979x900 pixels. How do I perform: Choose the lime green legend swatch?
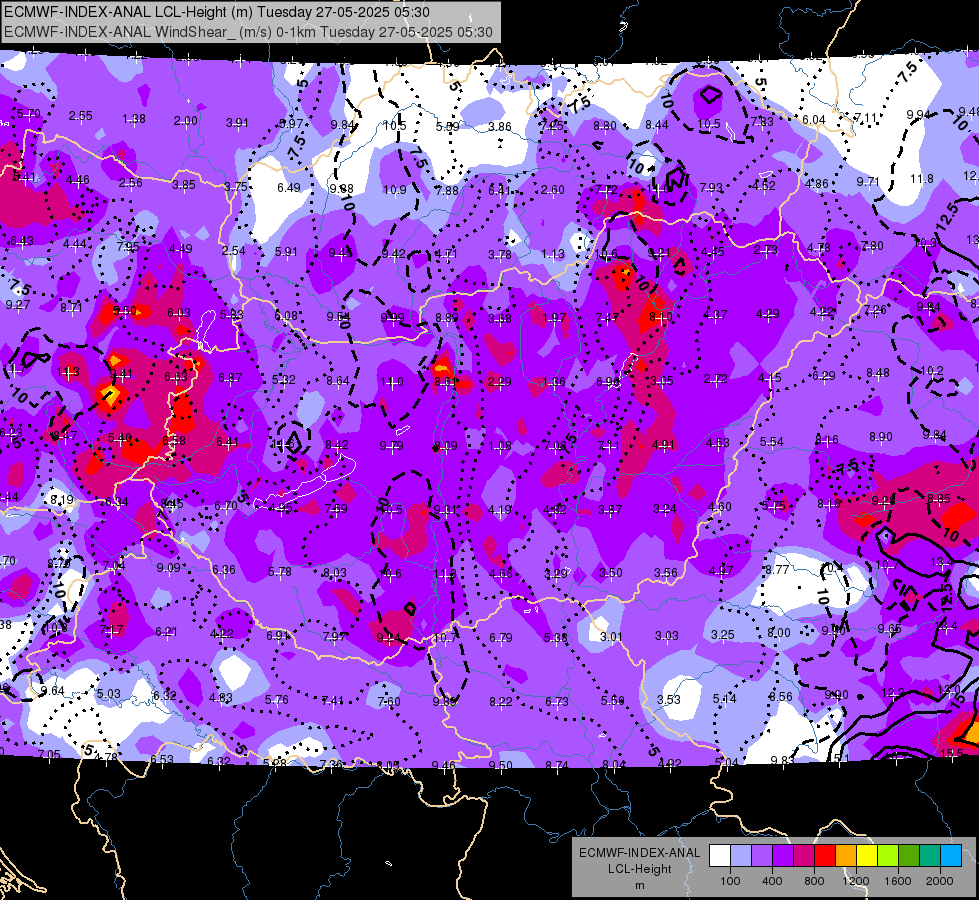tap(888, 856)
